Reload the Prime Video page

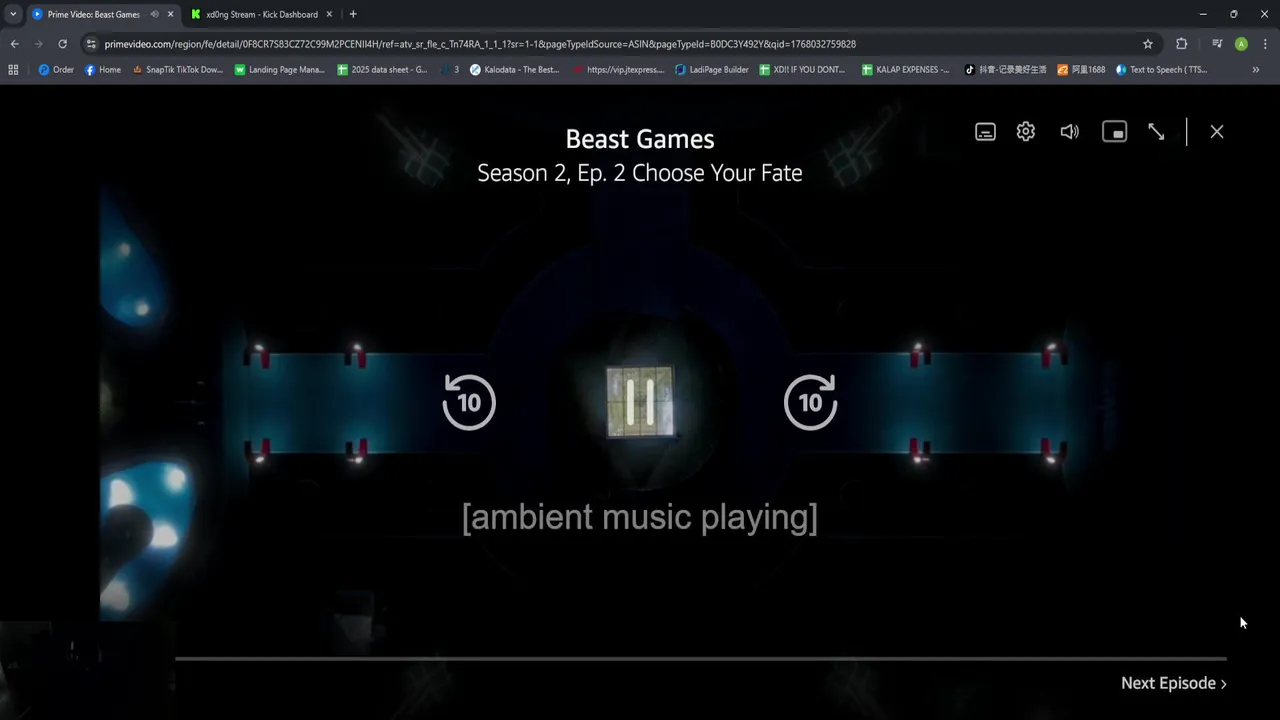[x=62, y=44]
